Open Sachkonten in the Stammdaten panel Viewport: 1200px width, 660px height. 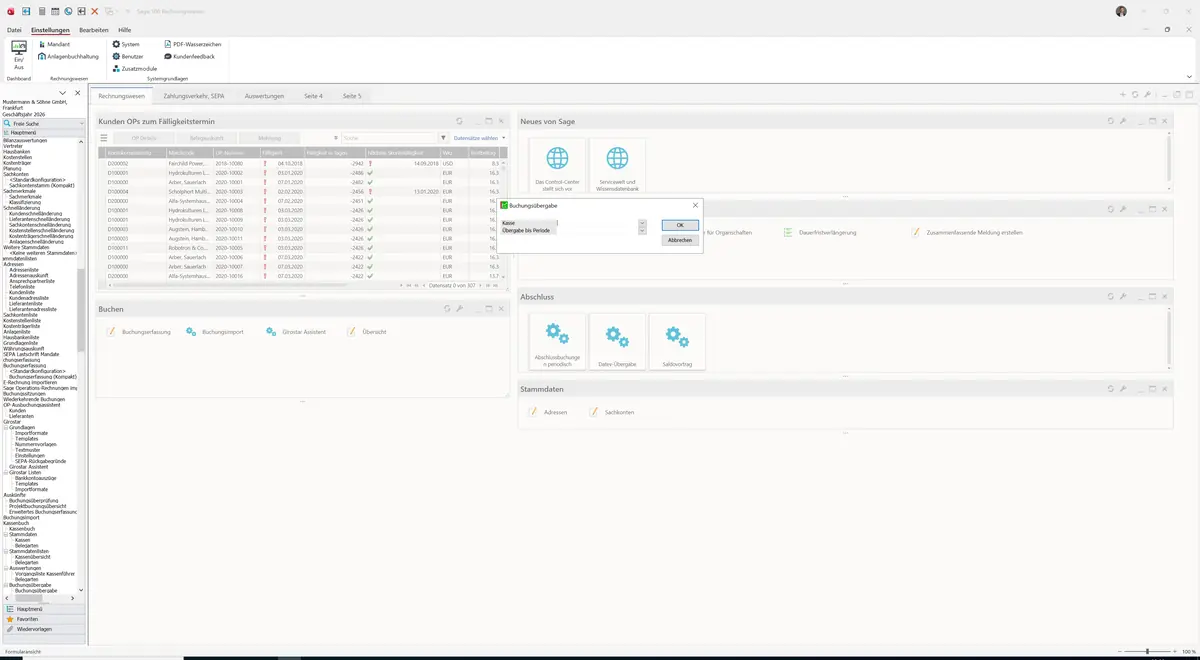click(x=611, y=412)
